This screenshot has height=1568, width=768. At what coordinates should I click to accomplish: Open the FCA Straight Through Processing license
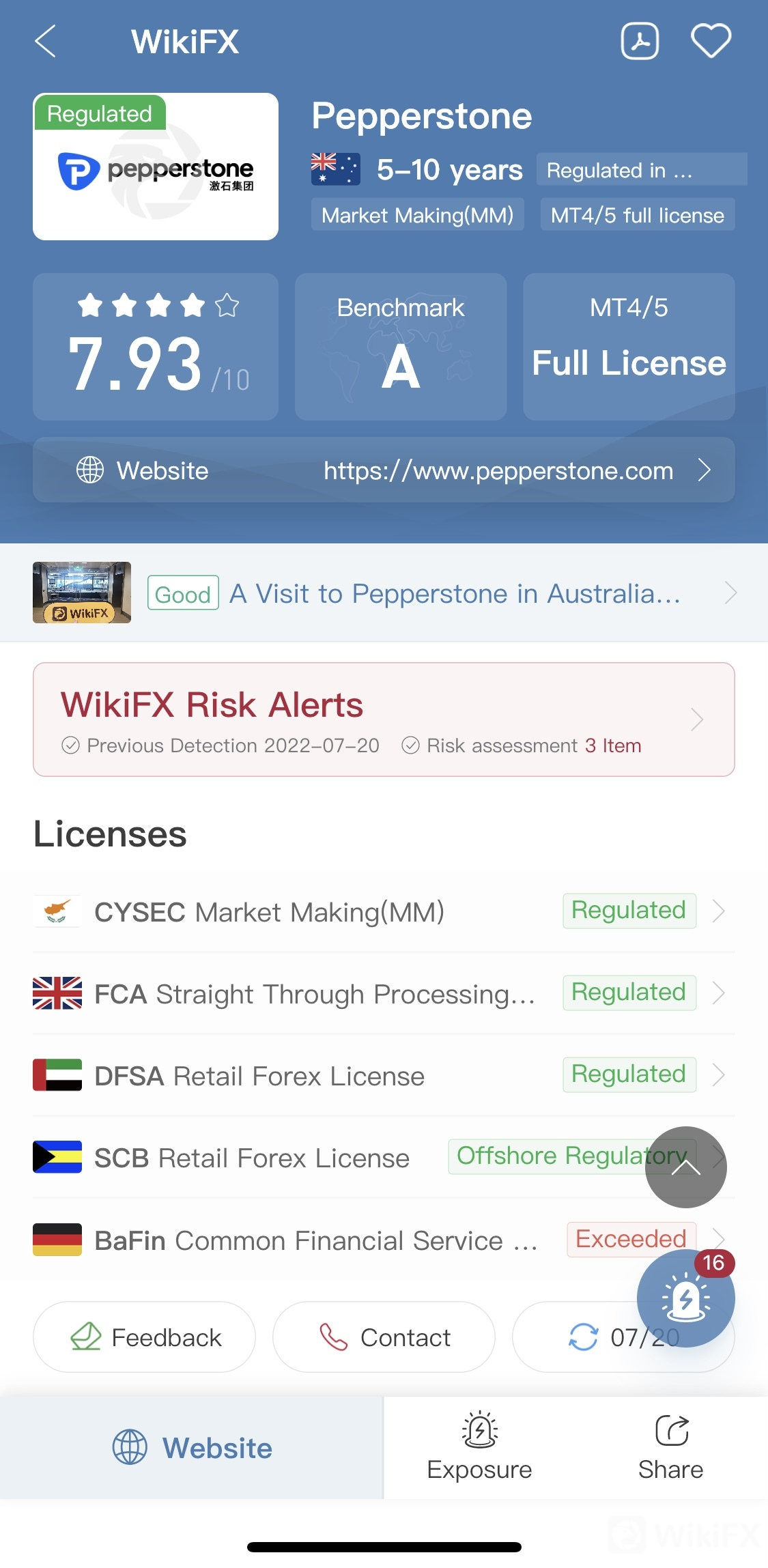(x=384, y=993)
